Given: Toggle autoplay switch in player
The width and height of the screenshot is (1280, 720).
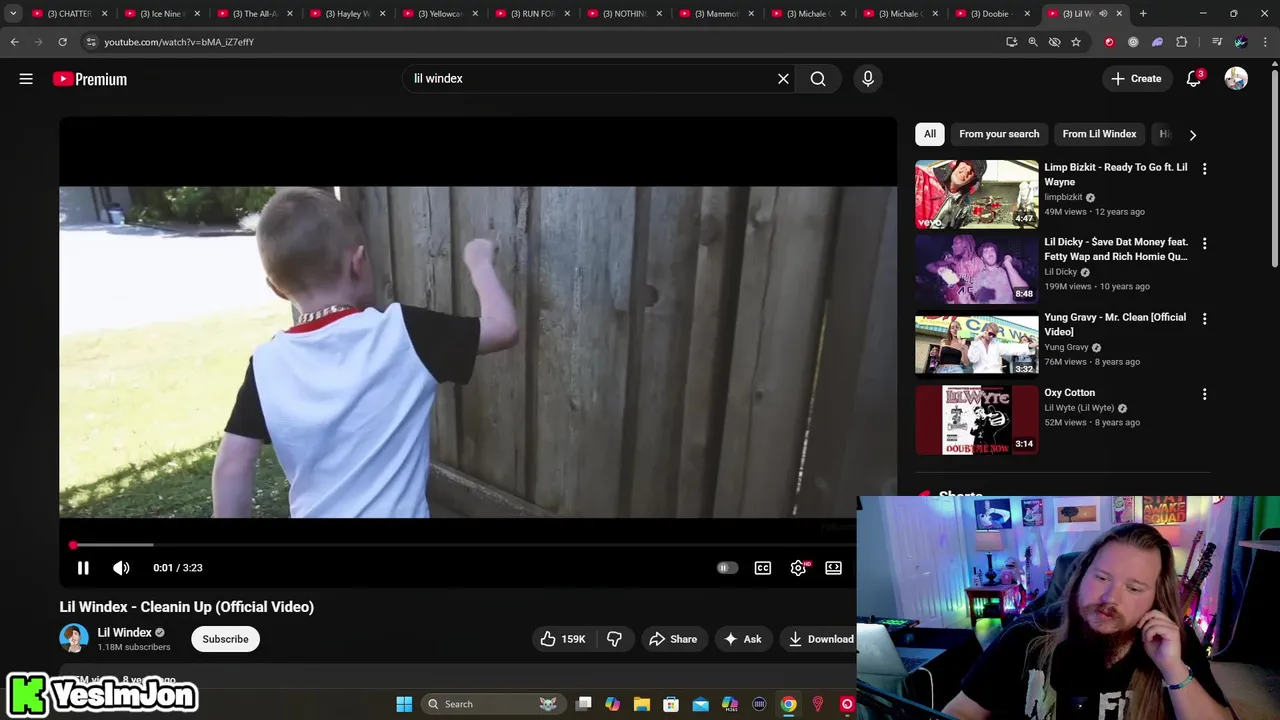Looking at the screenshot, I should [727, 568].
